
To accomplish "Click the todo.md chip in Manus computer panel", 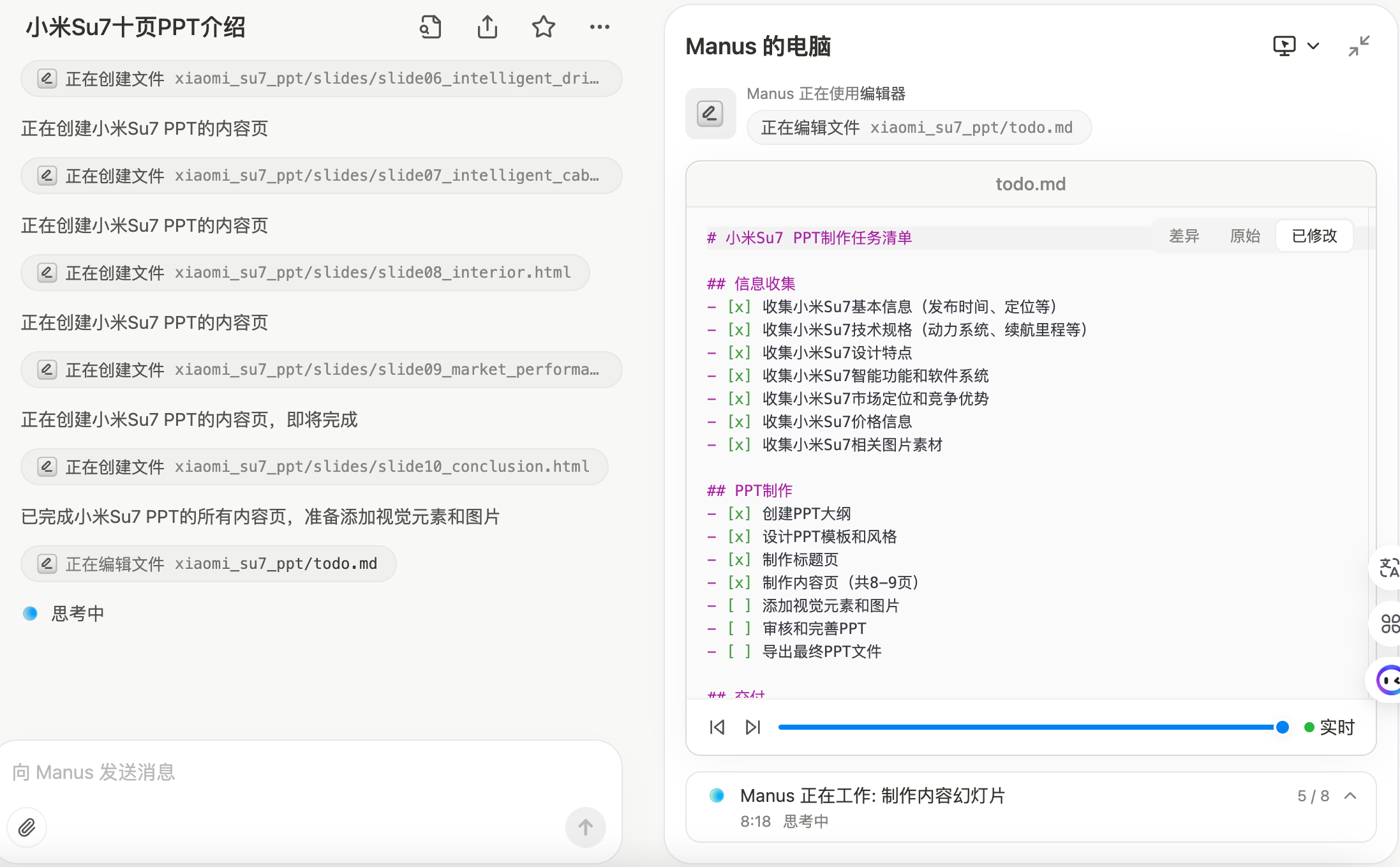I will 919,128.
